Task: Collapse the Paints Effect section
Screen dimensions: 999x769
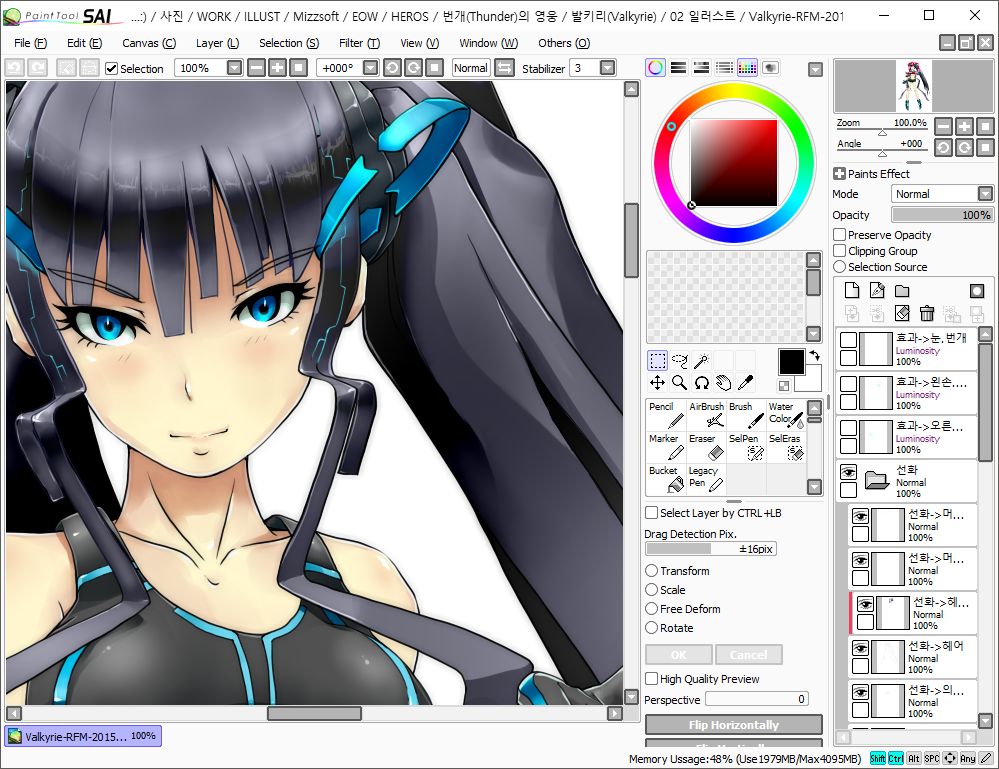Action: [840, 173]
